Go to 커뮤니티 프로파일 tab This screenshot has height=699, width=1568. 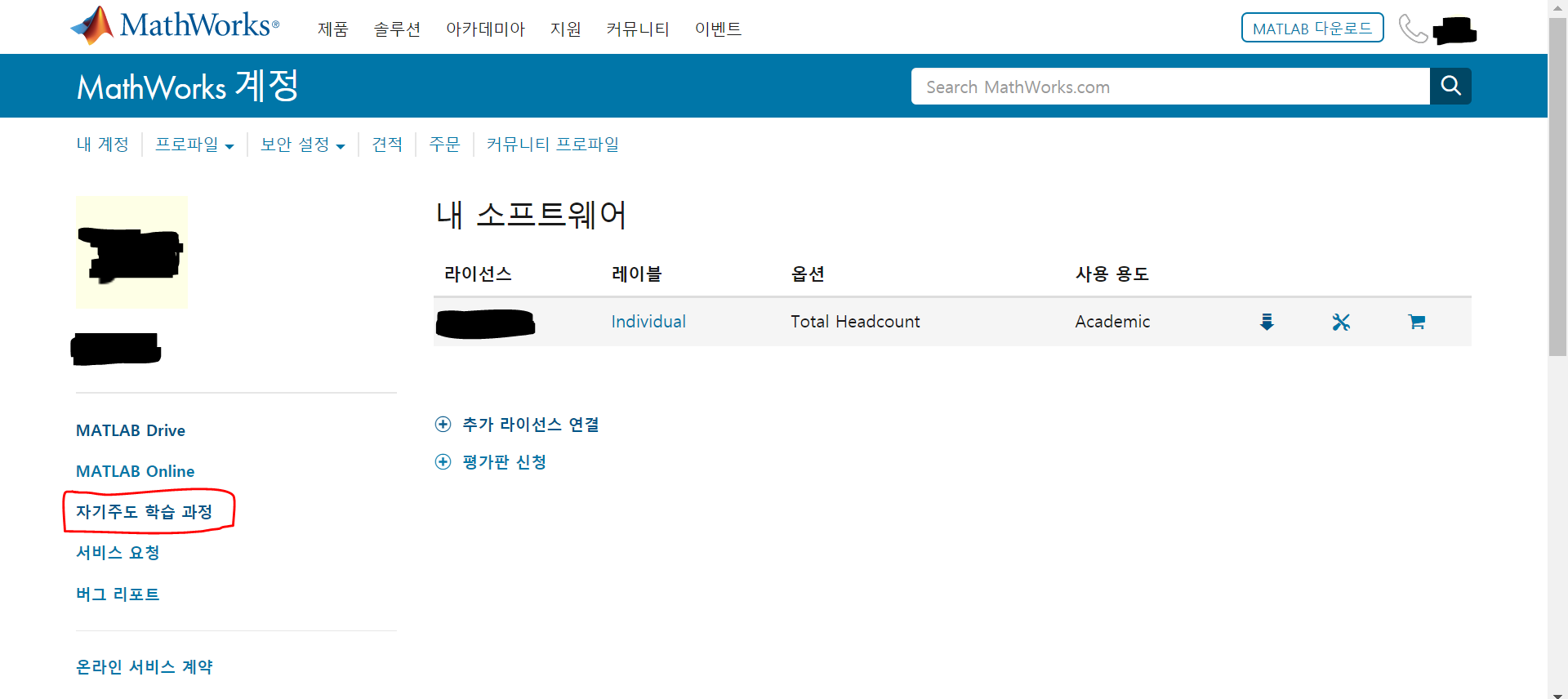pos(552,145)
